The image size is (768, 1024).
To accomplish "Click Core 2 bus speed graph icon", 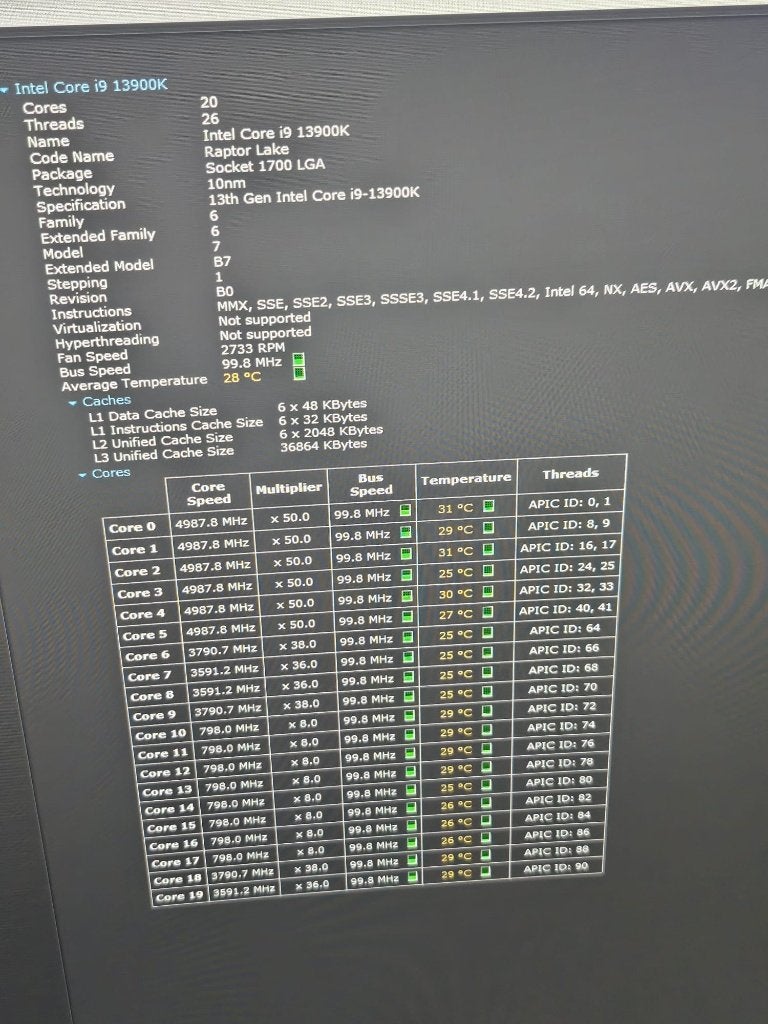I will tap(406, 554).
